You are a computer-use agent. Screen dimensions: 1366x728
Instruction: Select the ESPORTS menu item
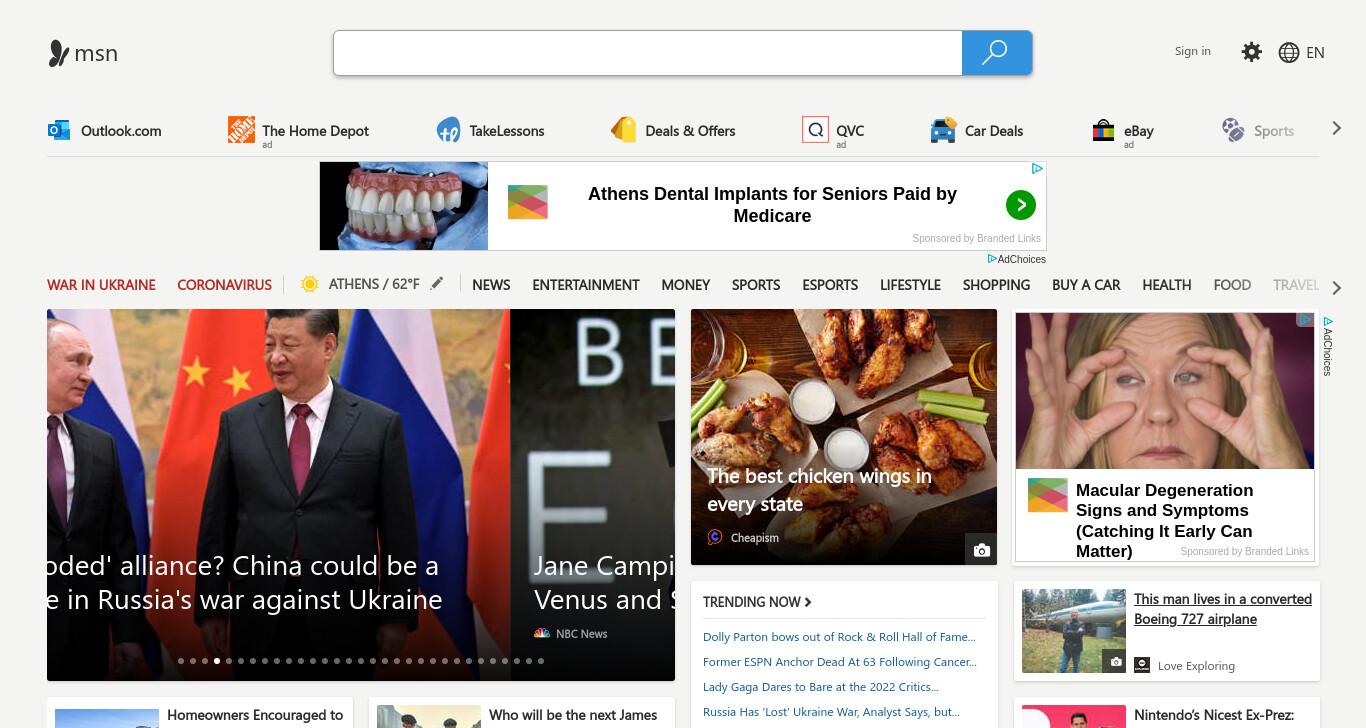[830, 285]
